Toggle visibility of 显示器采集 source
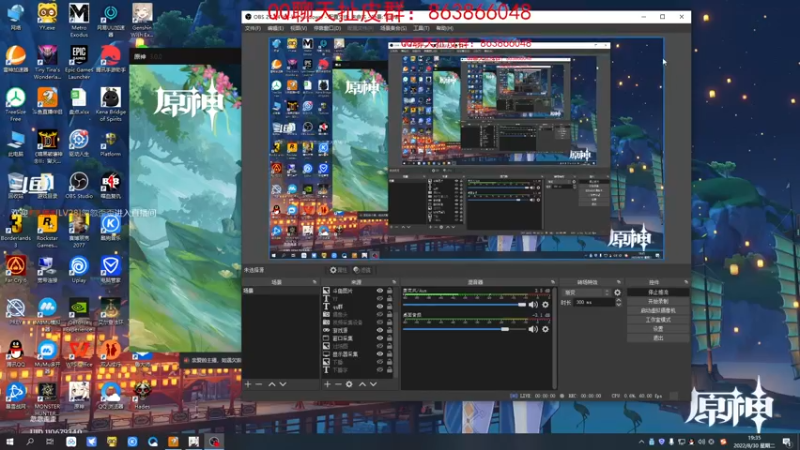 pos(380,354)
